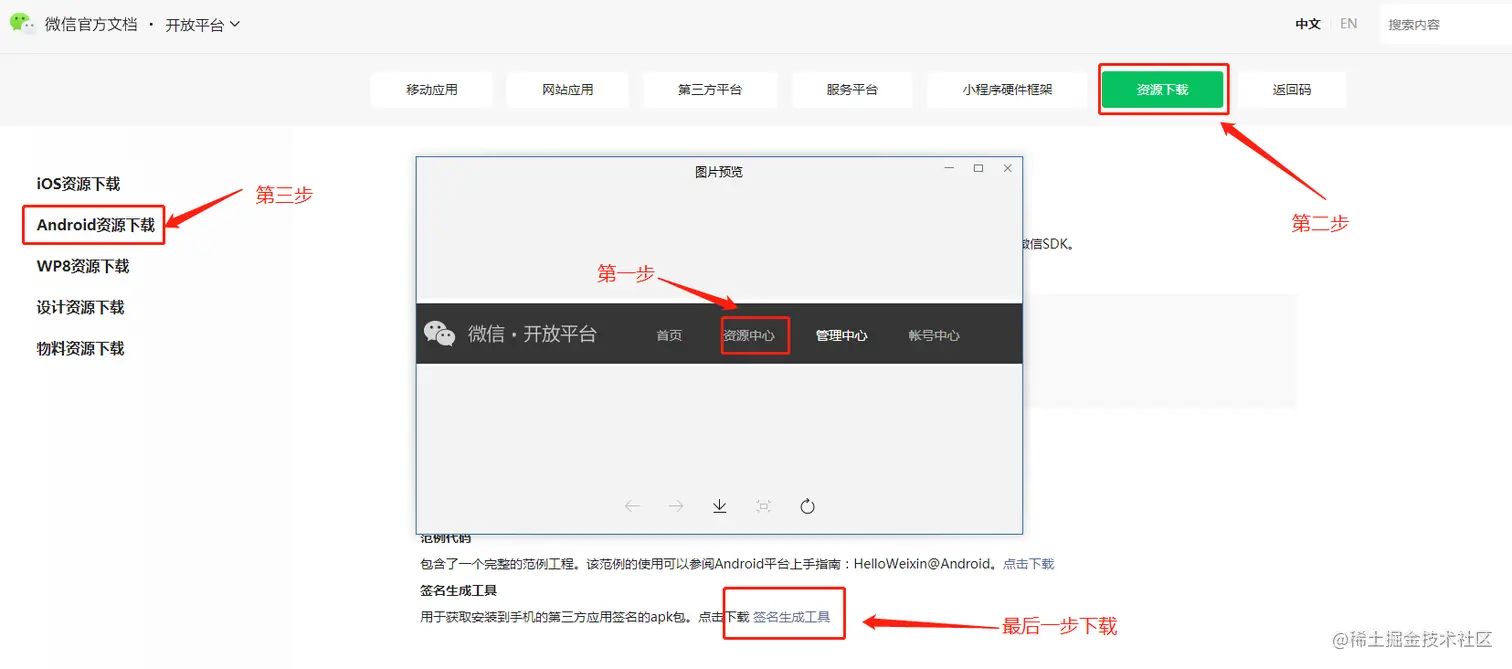This screenshot has width=1512, height=669.
Task: Click the previous image arrow in 图片预览
Action: (632, 506)
